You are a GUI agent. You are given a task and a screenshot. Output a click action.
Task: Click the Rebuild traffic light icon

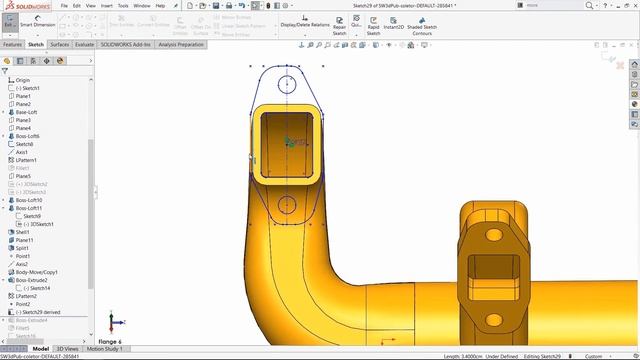point(268,6)
